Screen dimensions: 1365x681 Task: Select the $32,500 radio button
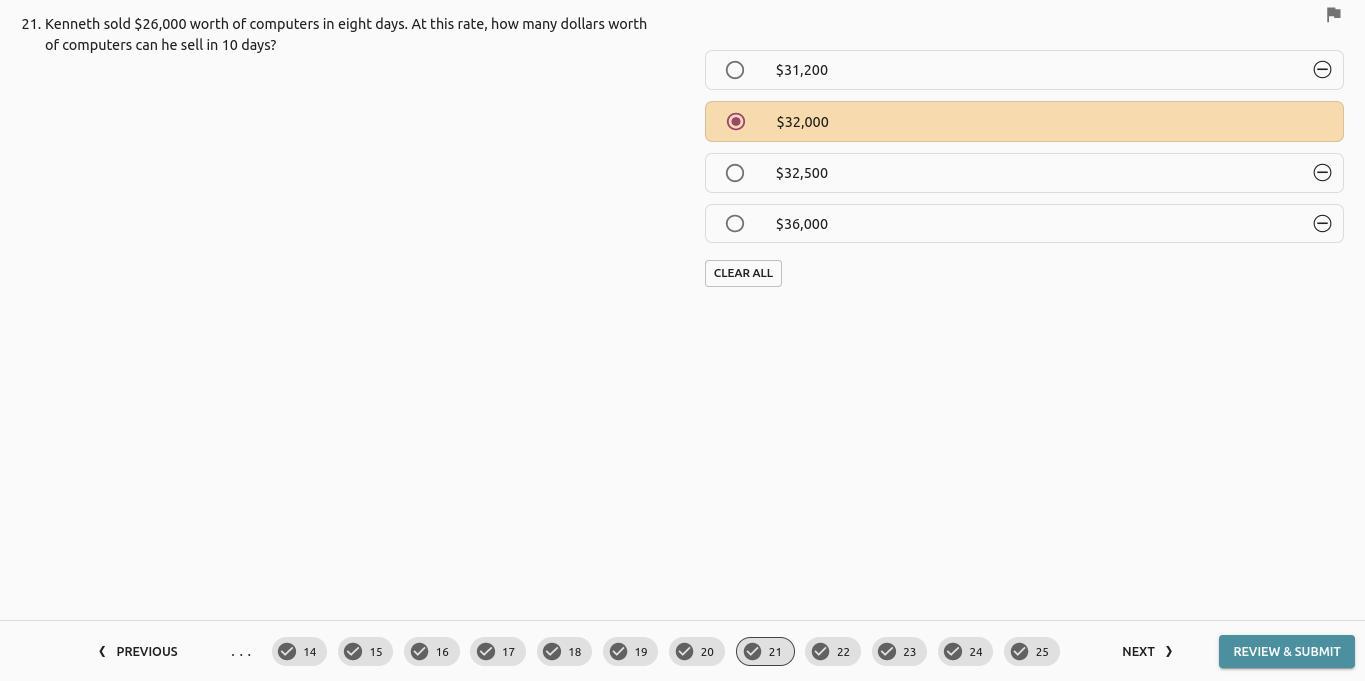tap(735, 173)
